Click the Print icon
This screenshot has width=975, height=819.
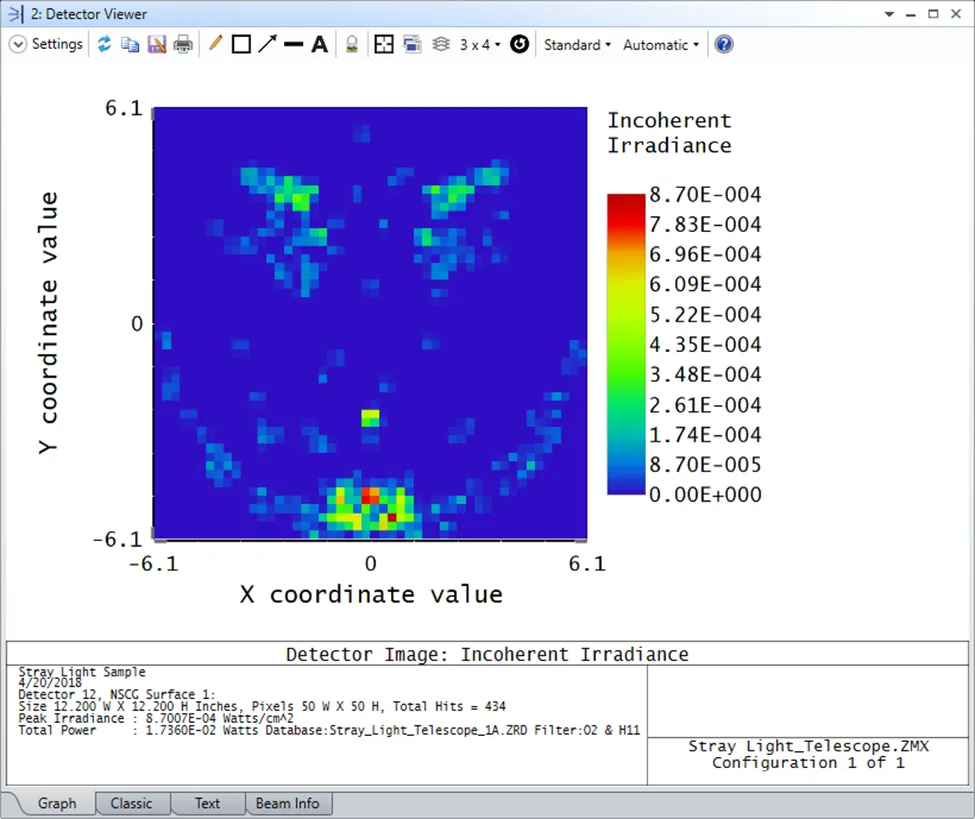click(x=182, y=45)
